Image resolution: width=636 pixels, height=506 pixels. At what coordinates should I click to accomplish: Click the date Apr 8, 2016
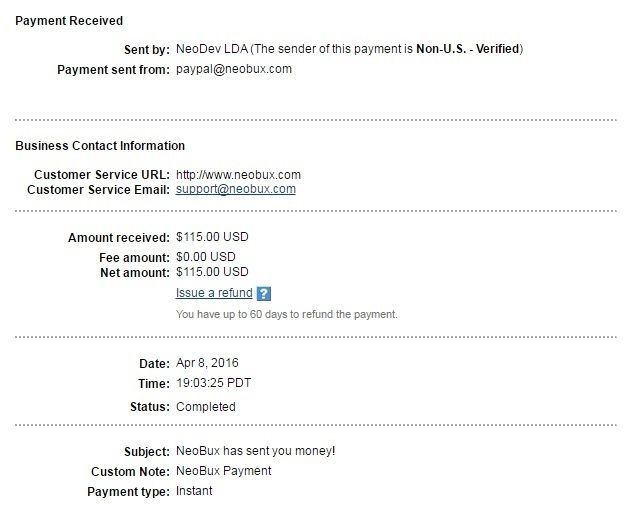pos(207,363)
